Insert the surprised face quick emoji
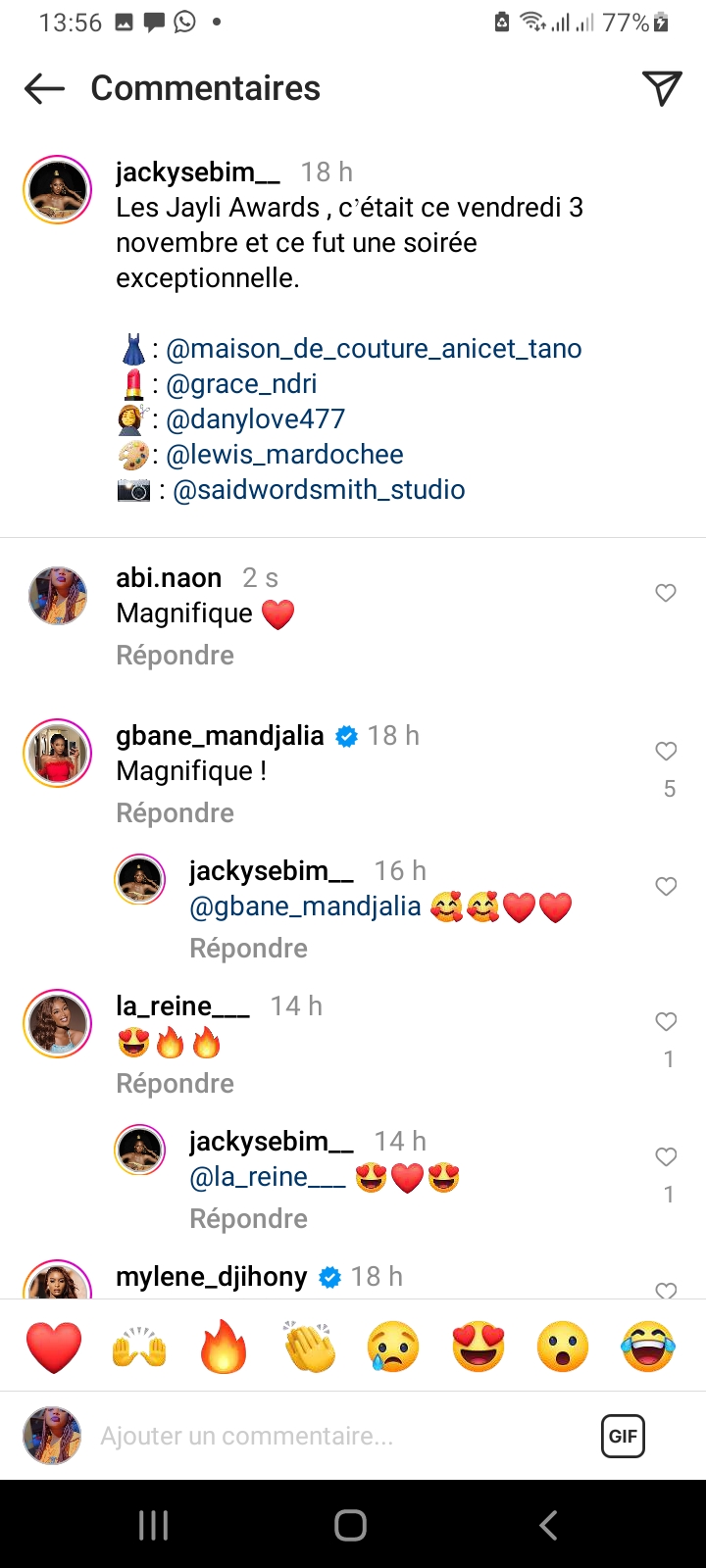Viewport: 706px width, 1568px height. 563,1347
